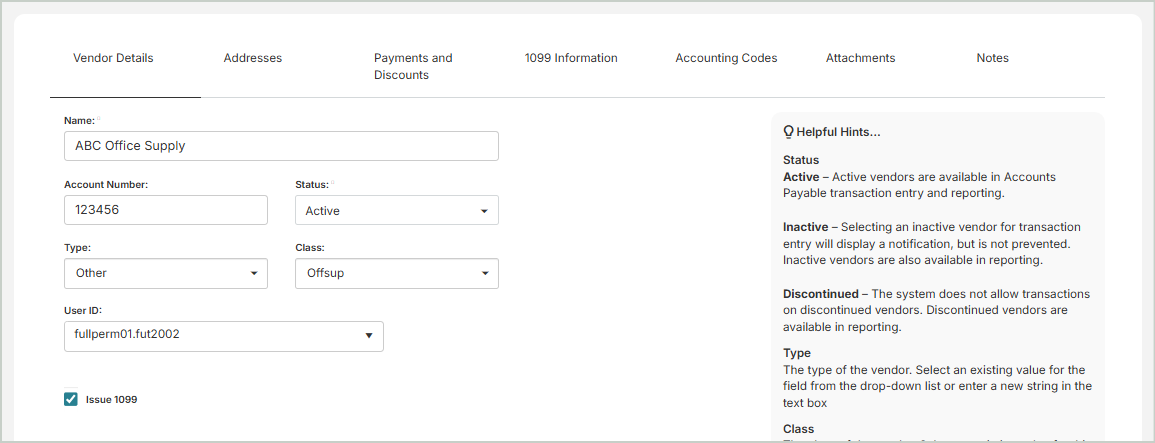The height and width of the screenshot is (443, 1155).
Task: Select the Accounting Codes tab
Action: pyautogui.click(x=726, y=58)
